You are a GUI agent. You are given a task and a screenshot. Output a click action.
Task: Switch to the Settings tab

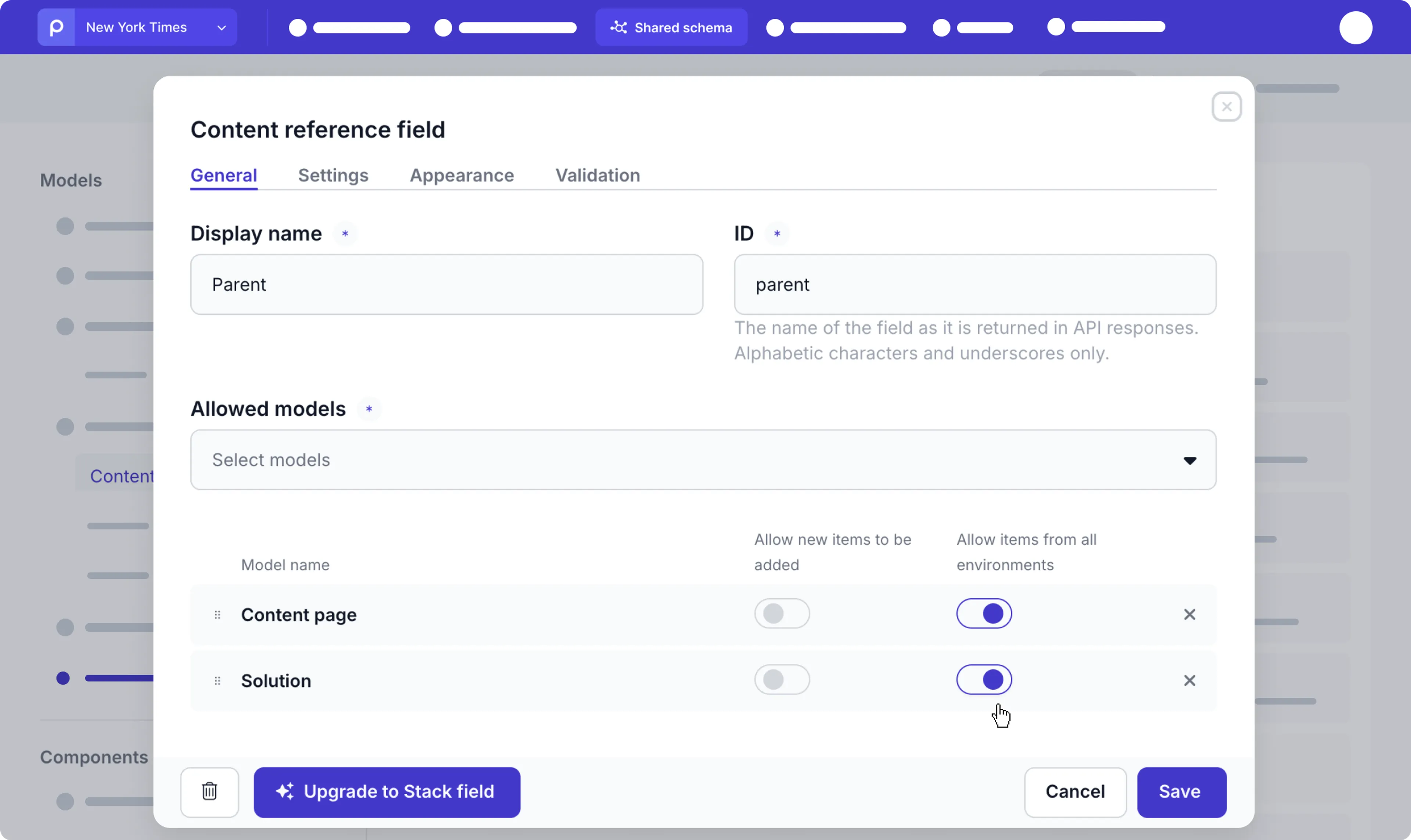pyautogui.click(x=333, y=176)
